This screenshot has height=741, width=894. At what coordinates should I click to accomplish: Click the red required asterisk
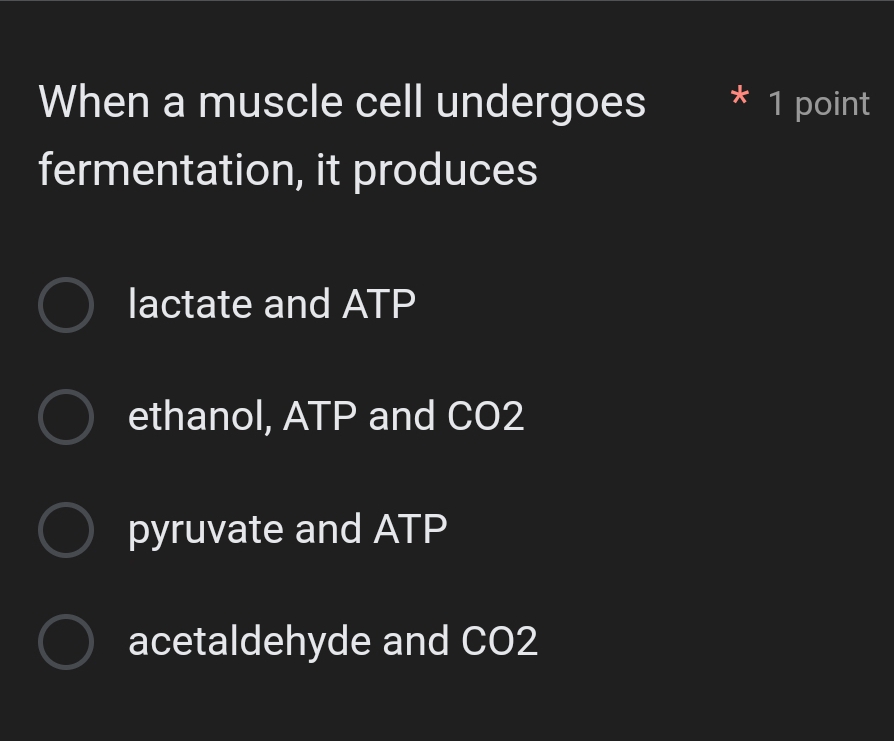[739, 98]
